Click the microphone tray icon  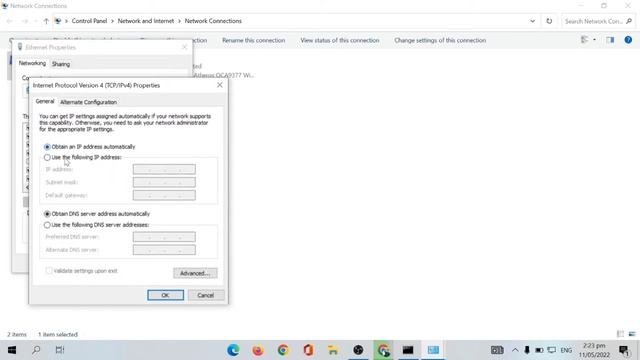click(x=527, y=350)
